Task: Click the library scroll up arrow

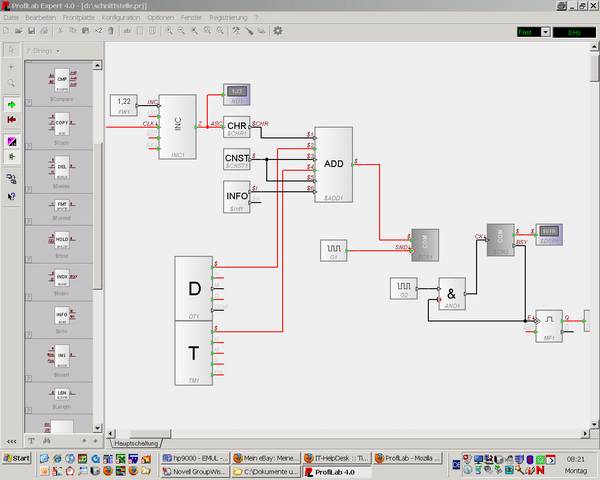Action: point(97,65)
